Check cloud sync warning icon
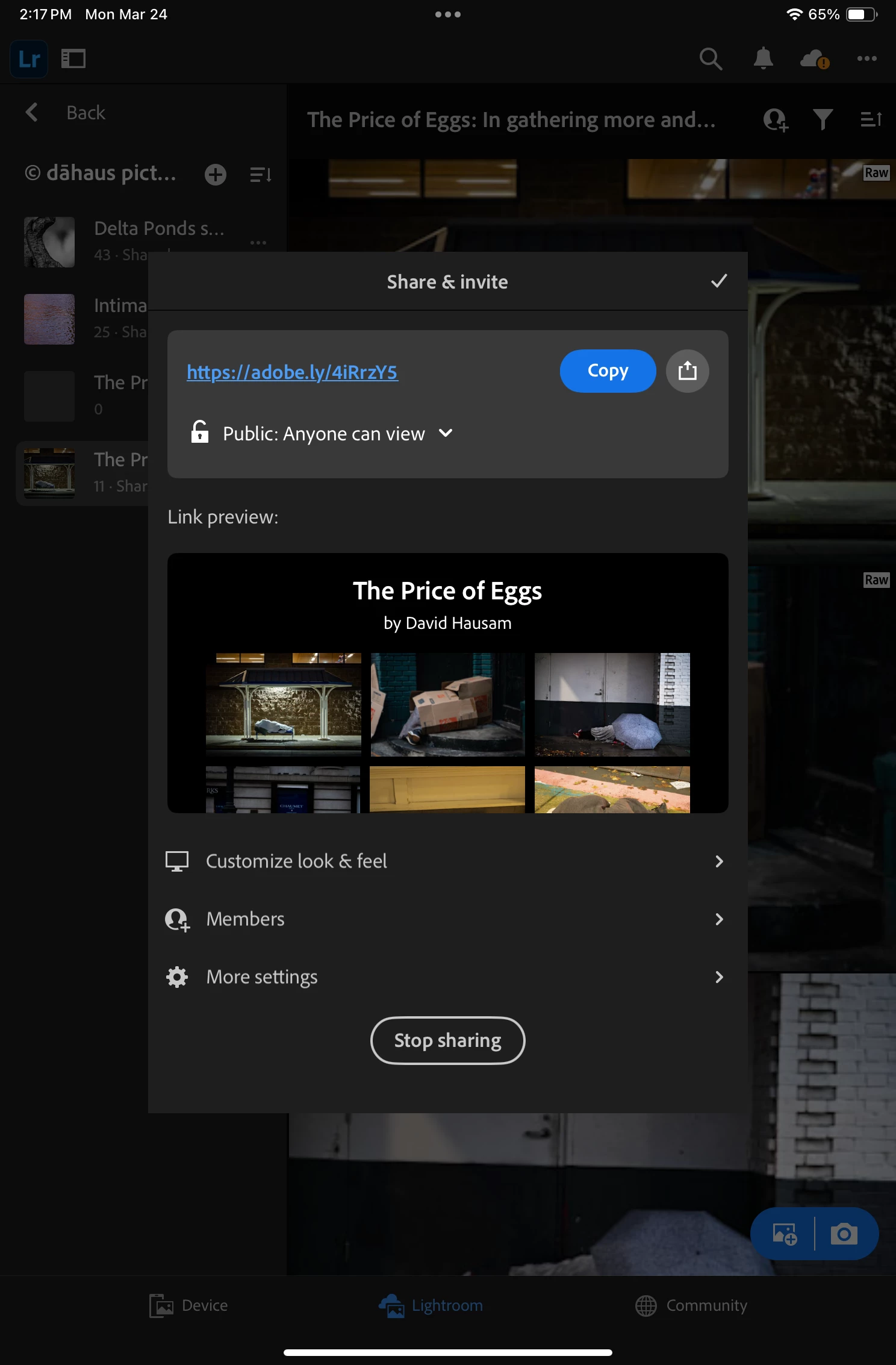 [815, 59]
